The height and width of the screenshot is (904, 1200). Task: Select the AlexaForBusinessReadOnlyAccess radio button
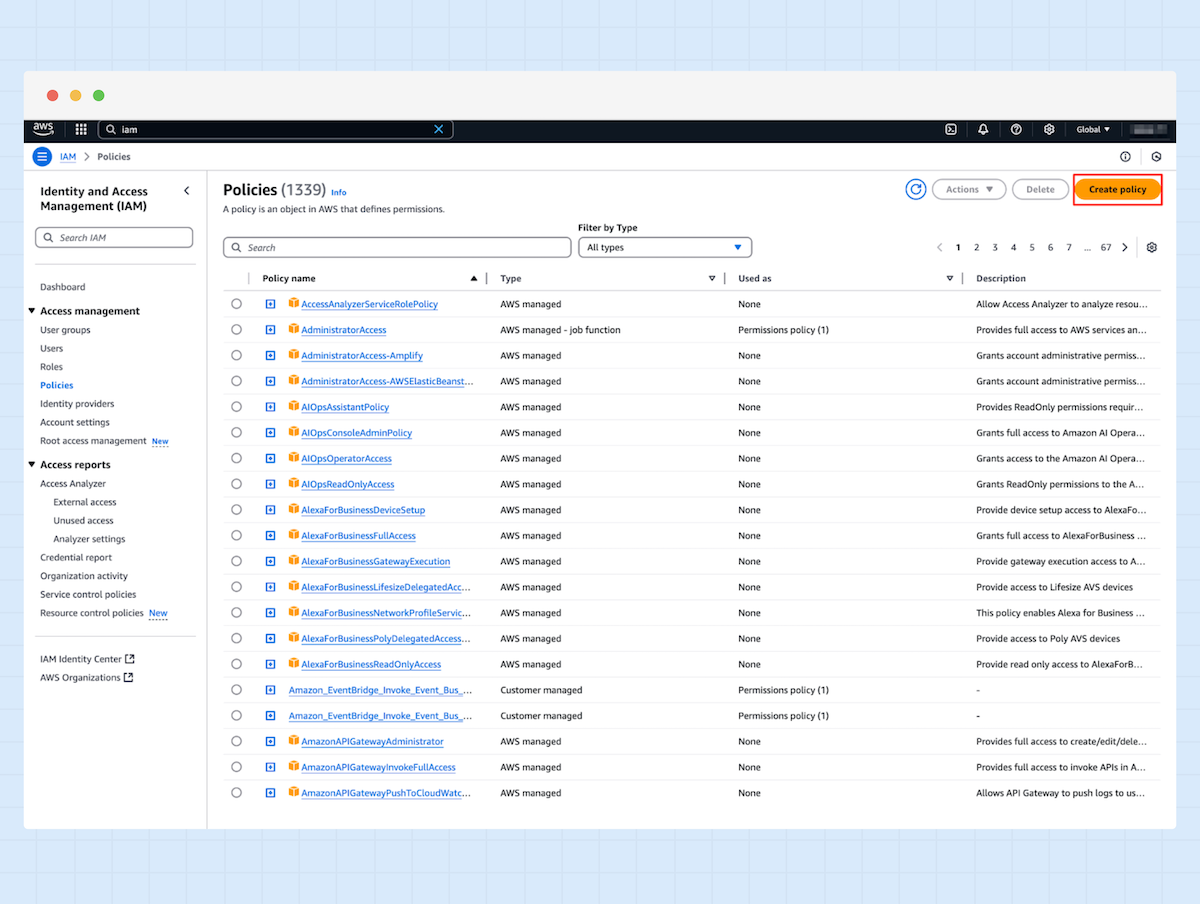pos(236,664)
